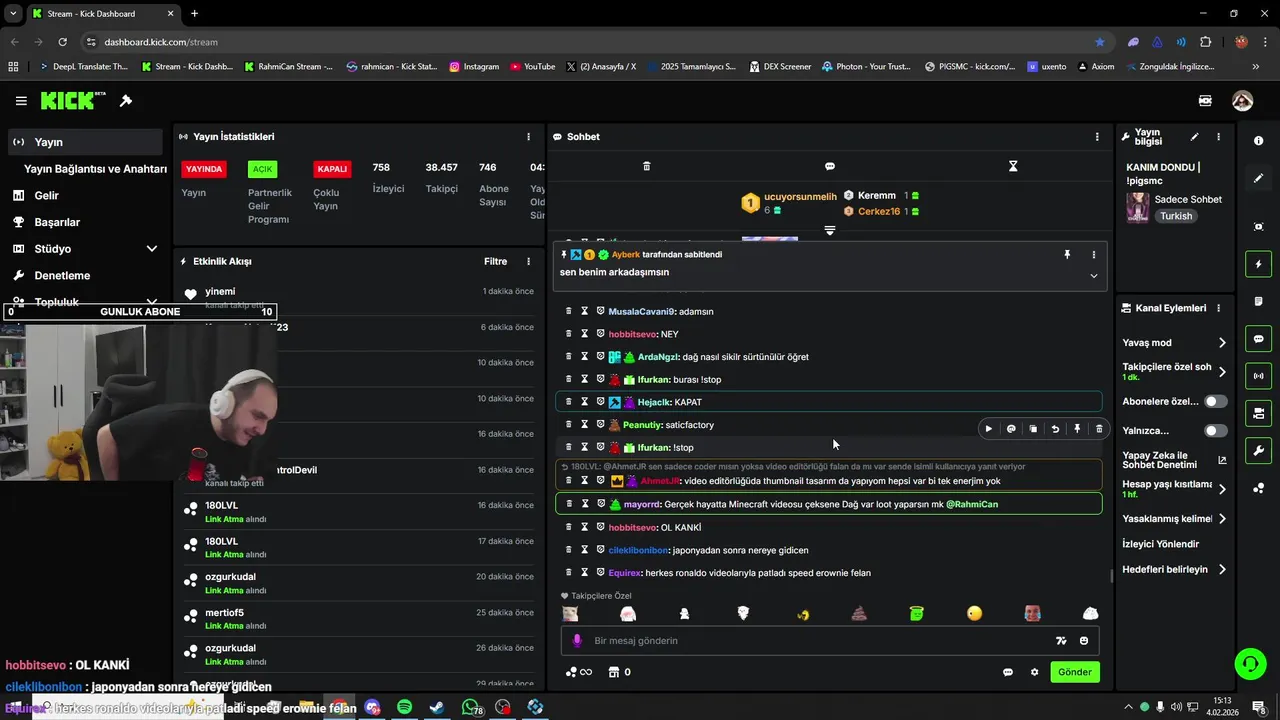Open Yavaş mod options arrow
Image resolution: width=1280 pixels, height=720 pixels.
click(1222, 343)
